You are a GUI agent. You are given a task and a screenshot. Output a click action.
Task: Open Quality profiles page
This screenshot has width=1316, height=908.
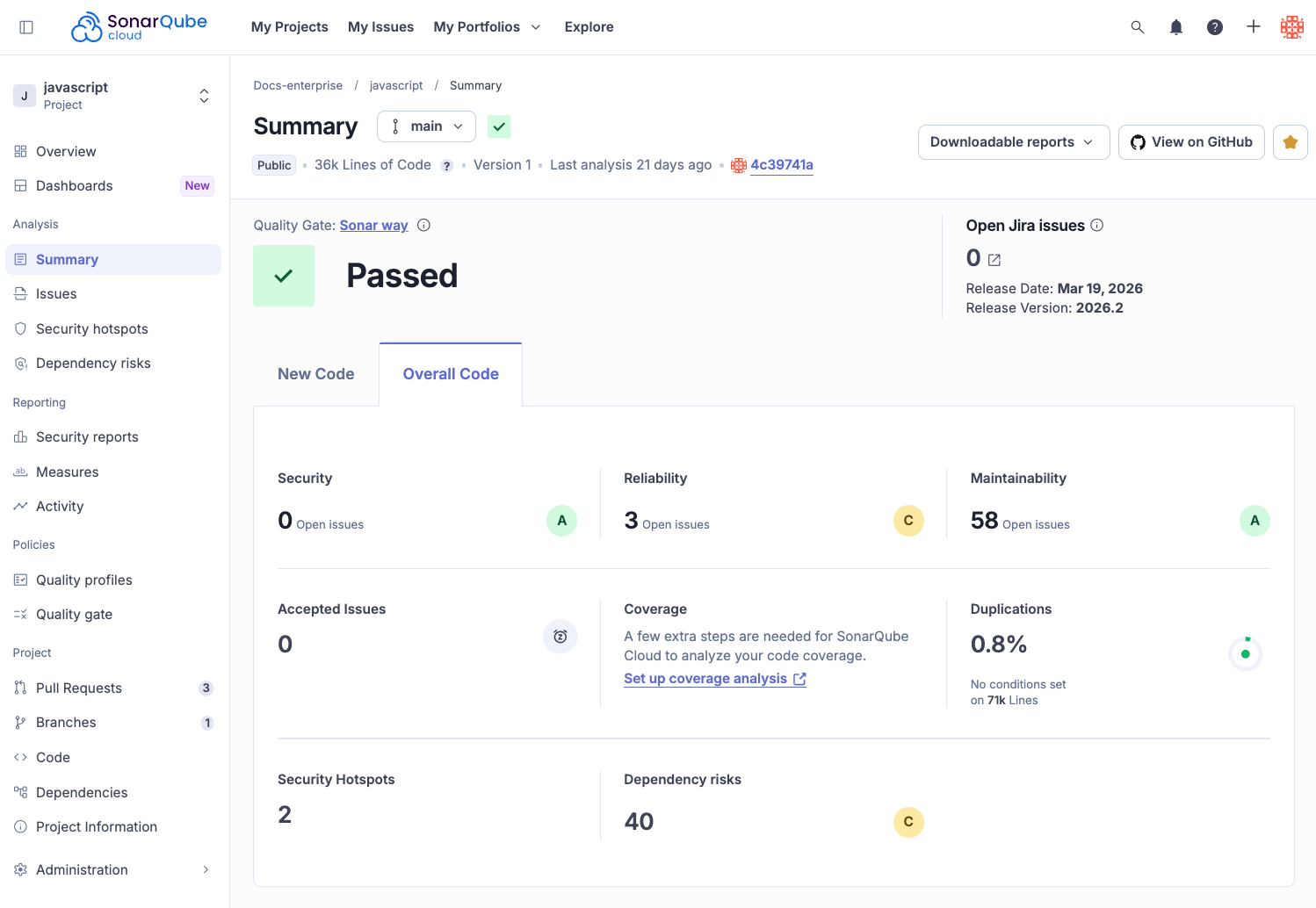(113, 580)
